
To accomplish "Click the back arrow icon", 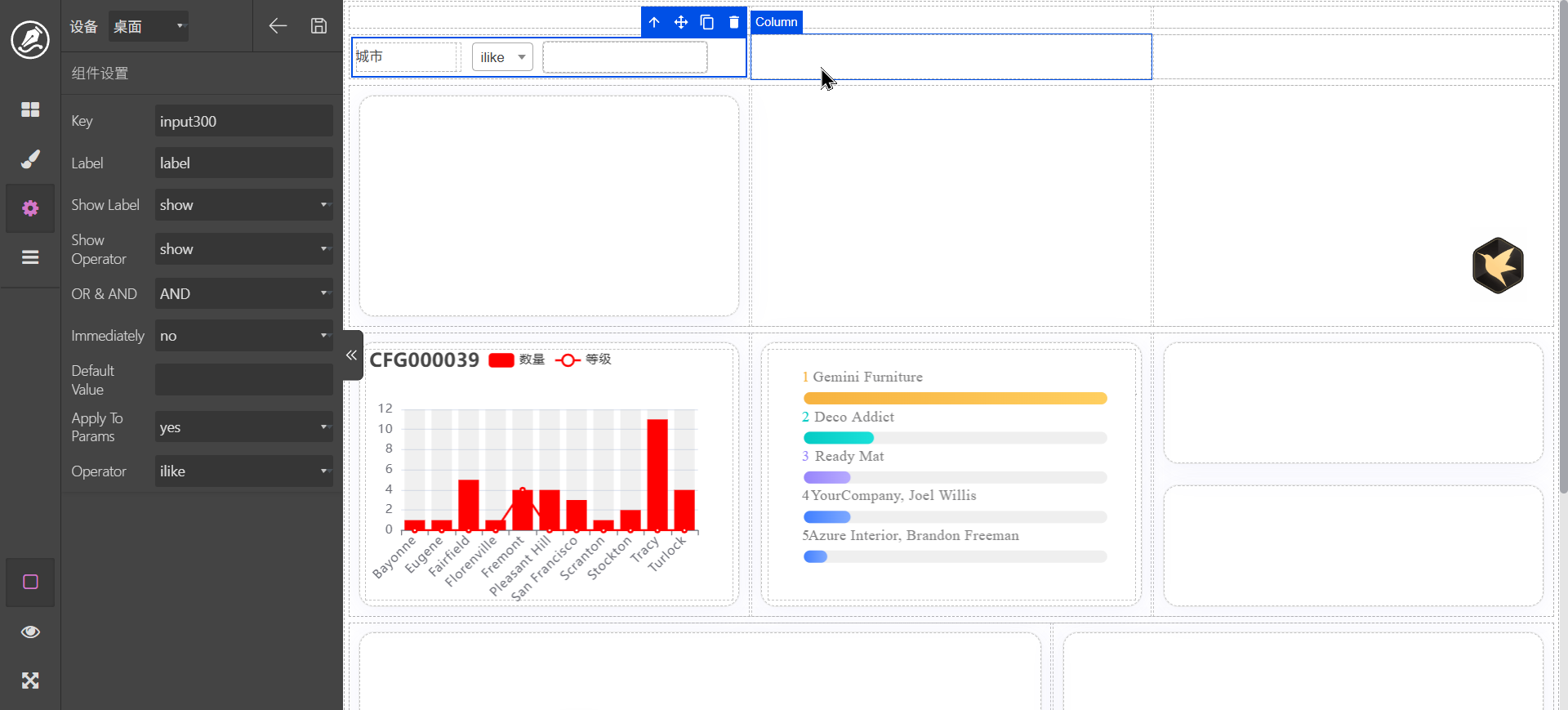I will click(x=278, y=26).
